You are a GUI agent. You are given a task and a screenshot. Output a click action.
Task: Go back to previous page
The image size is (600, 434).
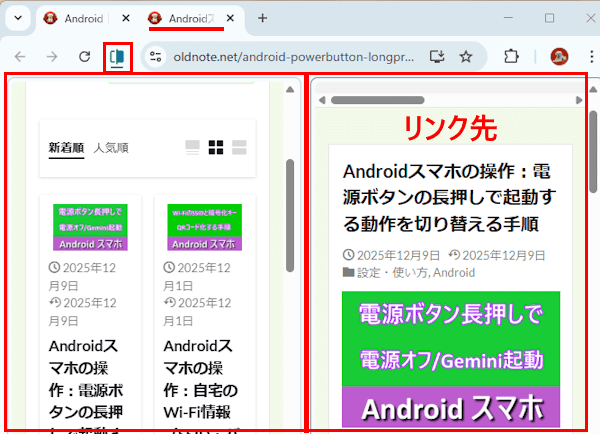20,57
